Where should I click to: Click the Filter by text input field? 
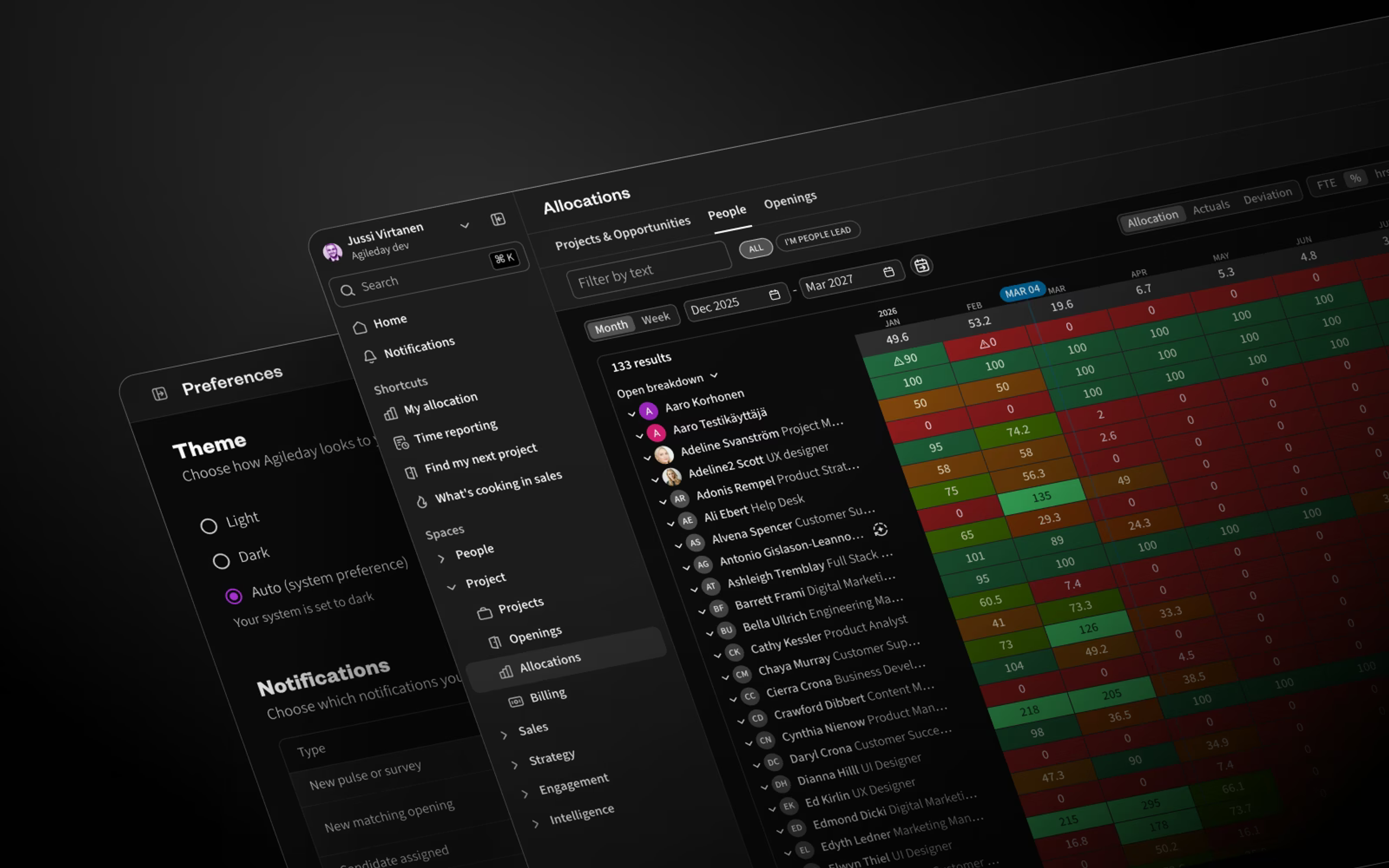click(x=648, y=270)
